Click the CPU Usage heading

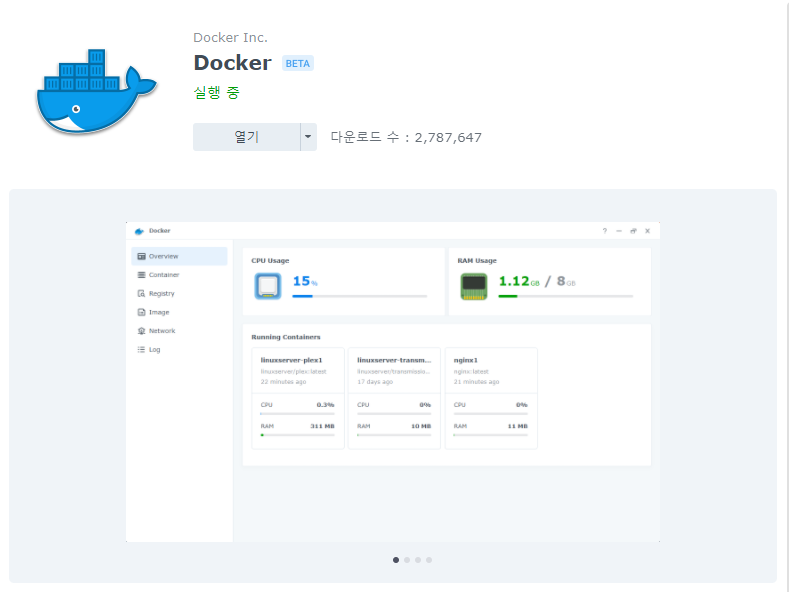270,261
